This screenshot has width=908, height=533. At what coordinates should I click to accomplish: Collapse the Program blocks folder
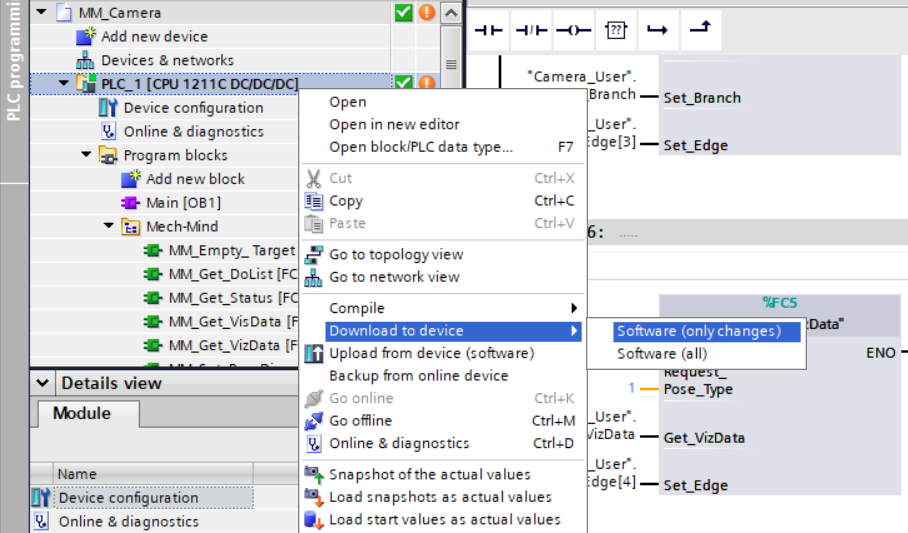tap(87, 155)
